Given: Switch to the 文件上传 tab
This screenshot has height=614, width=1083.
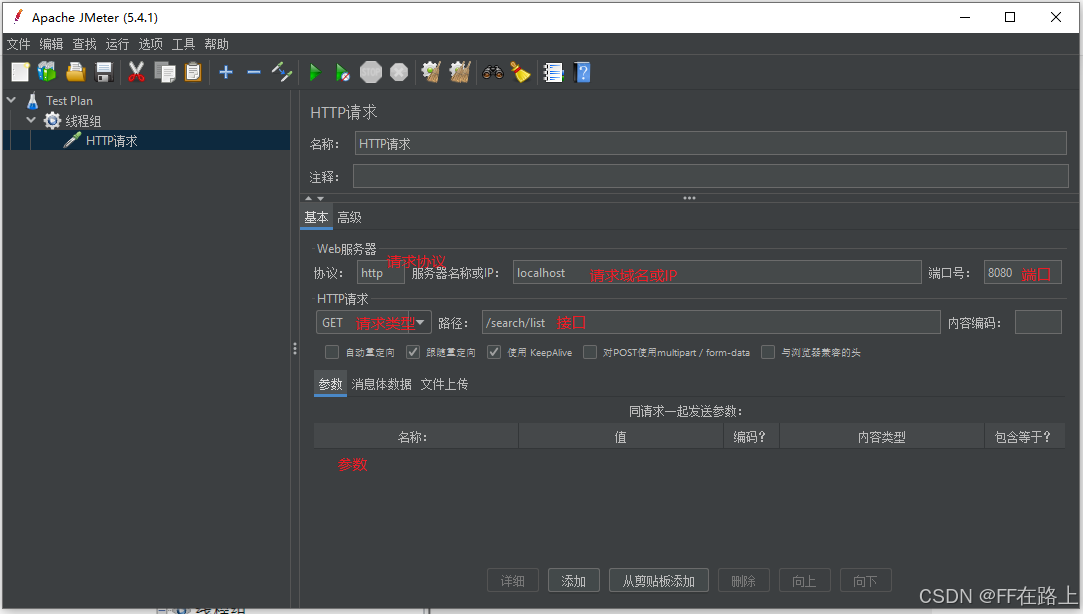Looking at the screenshot, I should pyautogui.click(x=444, y=384).
